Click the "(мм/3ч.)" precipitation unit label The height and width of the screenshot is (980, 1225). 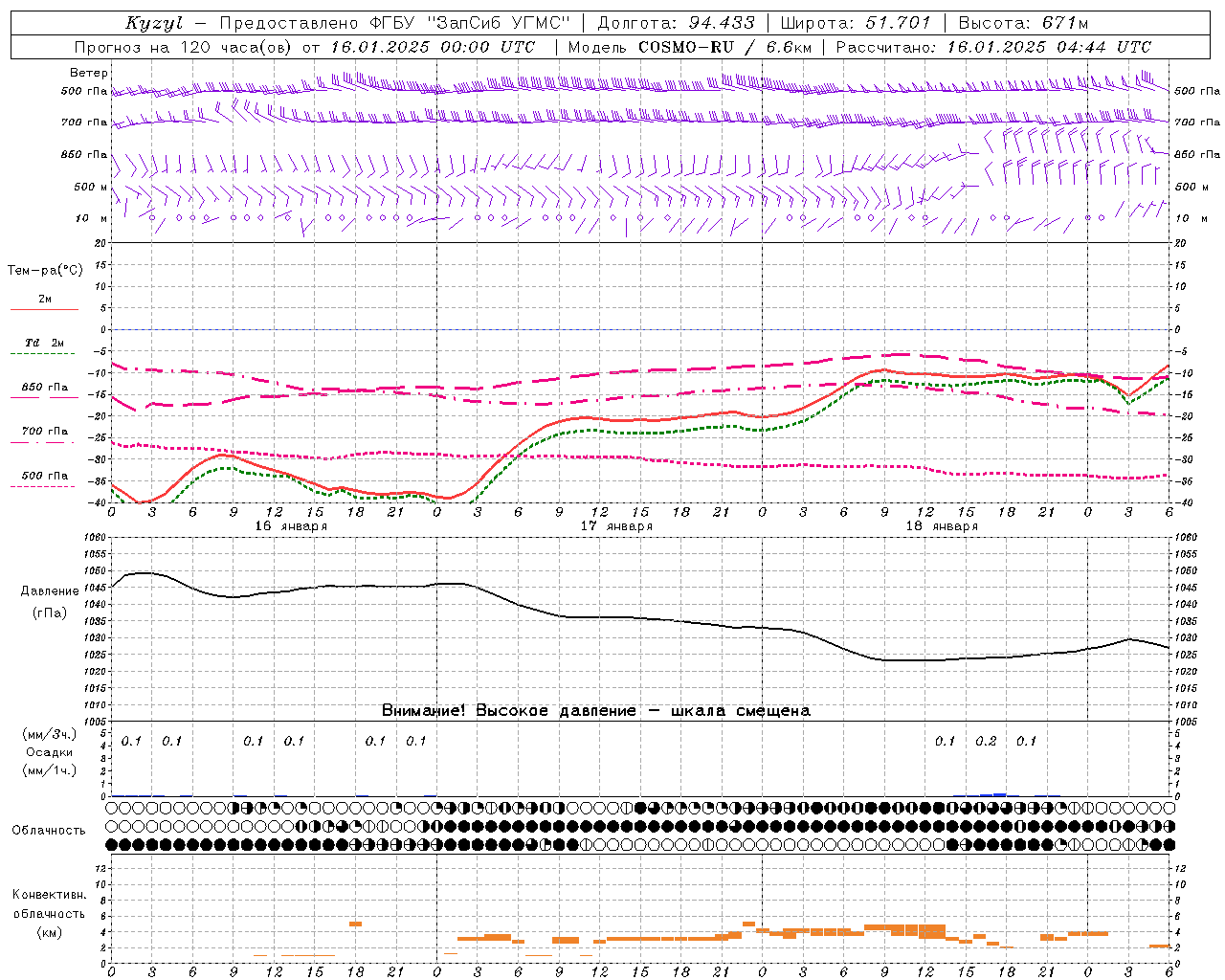pos(49,734)
